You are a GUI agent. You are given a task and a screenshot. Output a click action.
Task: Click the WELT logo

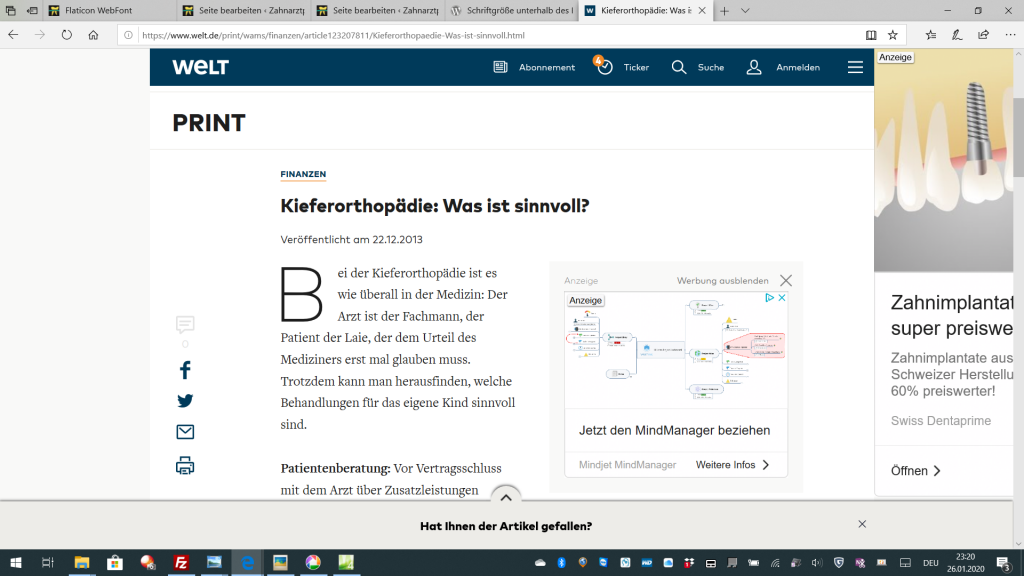200,67
